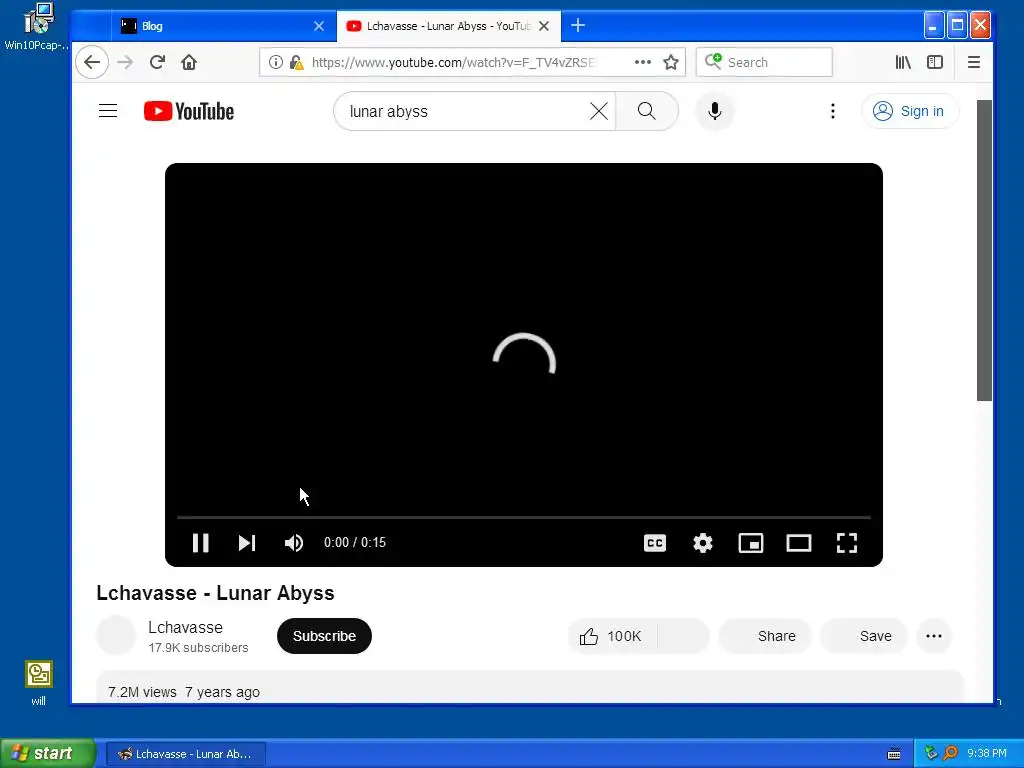1024x768 pixels.
Task: Click the Lchavasse channel avatar
Action: click(x=116, y=635)
